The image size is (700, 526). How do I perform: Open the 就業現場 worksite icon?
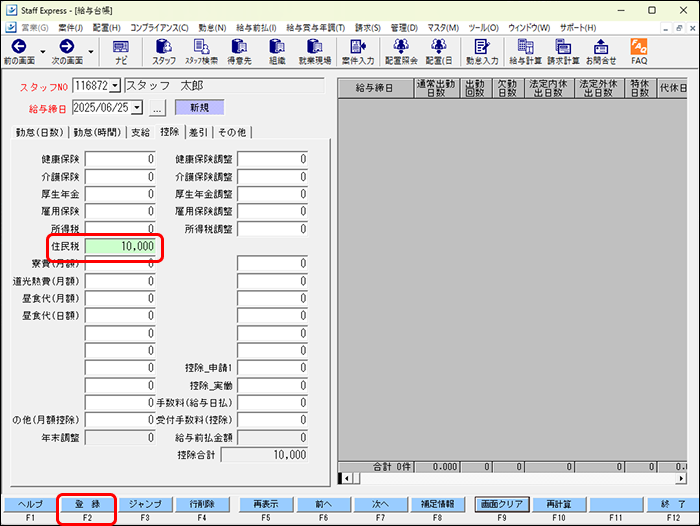[315, 52]
